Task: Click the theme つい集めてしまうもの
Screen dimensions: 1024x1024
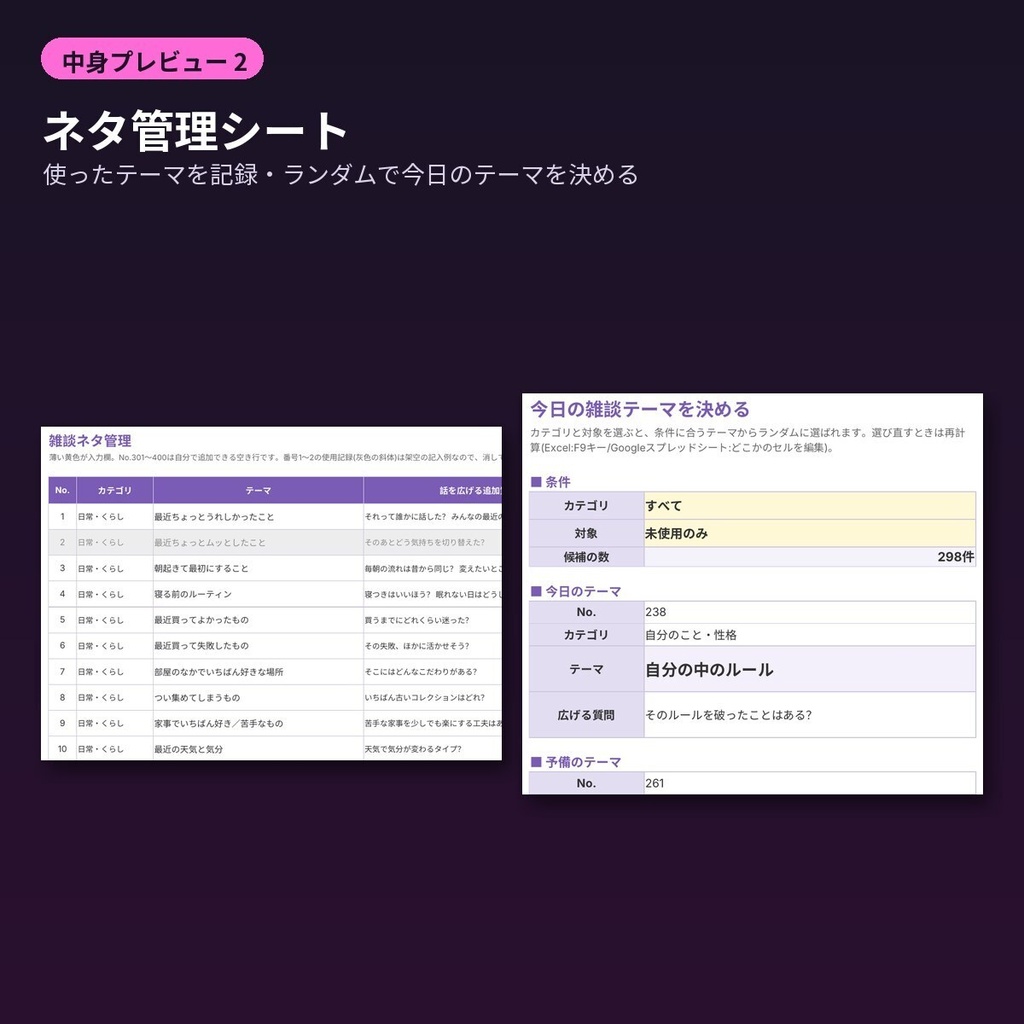Action: 197,697
